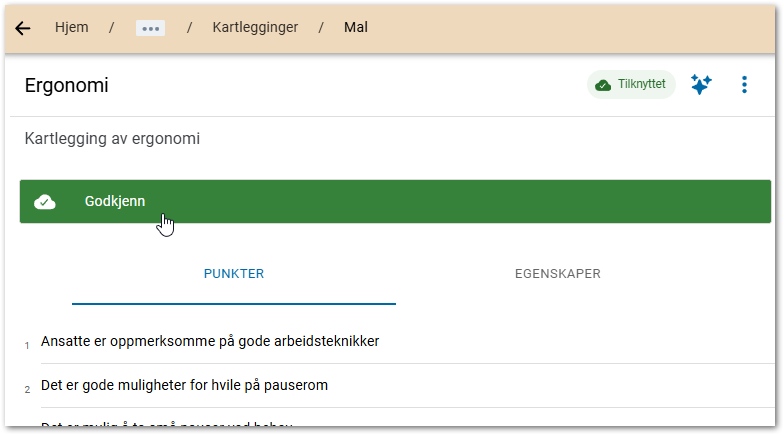Open the Hjem breadcrumb link
The image size is (784, 435).
[x=71, y=28]
